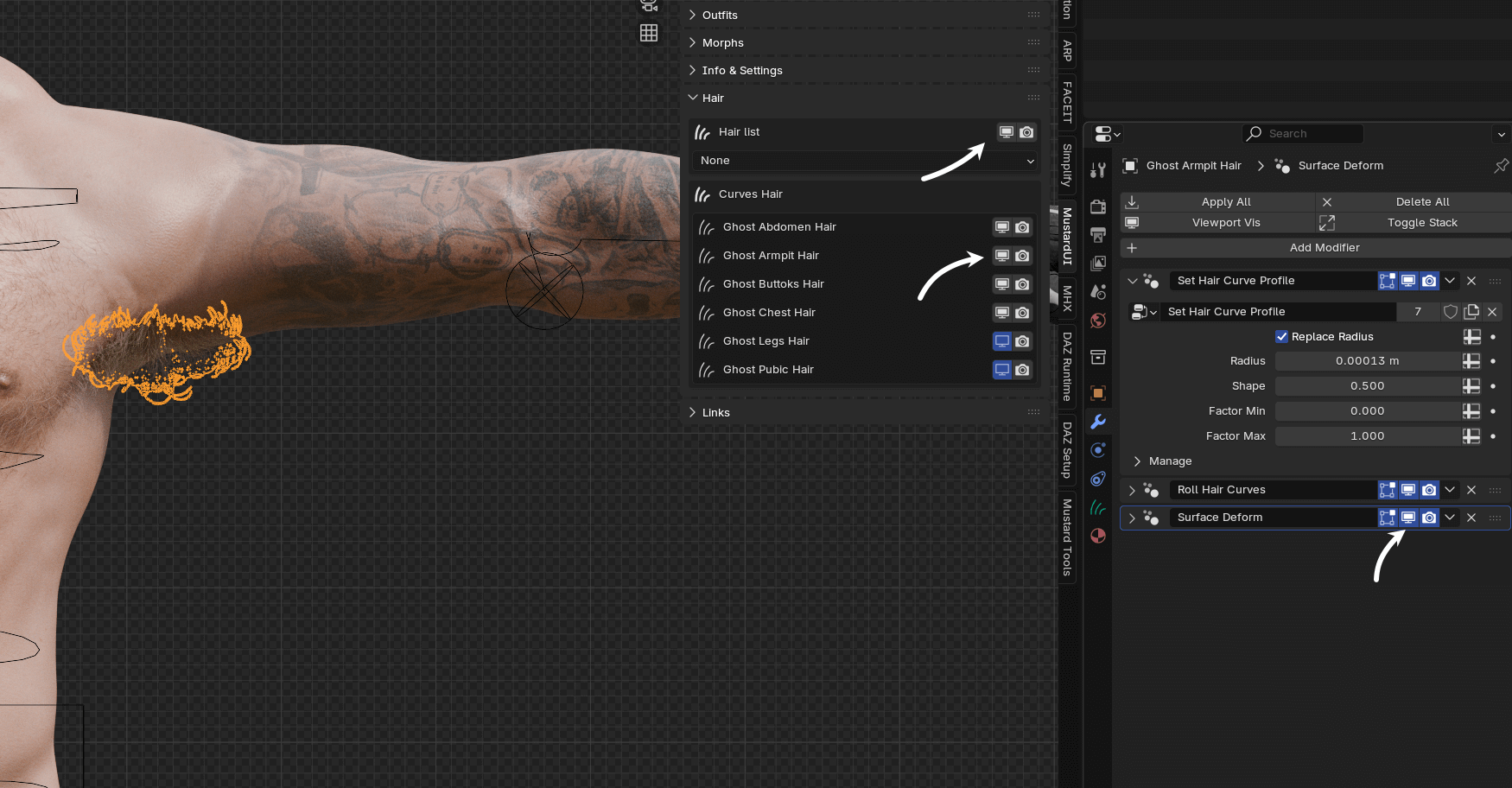Toggle fake user shield for node group
The image size is (1512, 788).
(1451, 312)
